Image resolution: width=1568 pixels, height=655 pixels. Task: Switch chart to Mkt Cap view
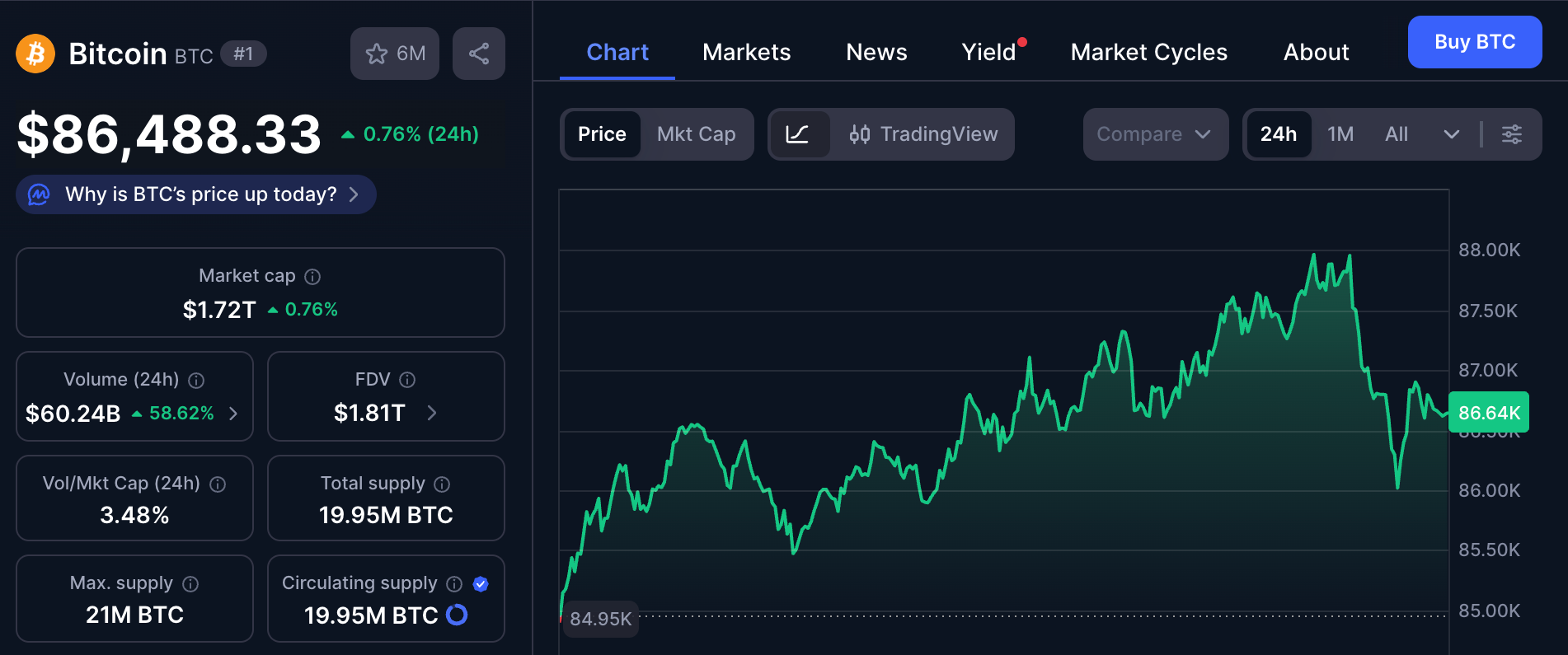coord(696,134)
